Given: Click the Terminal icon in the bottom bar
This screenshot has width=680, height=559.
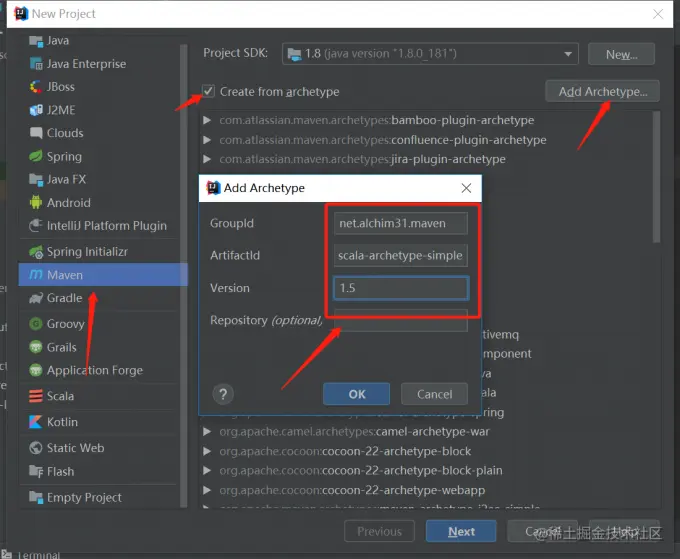Looking at the screenshot, I should 7,554.
